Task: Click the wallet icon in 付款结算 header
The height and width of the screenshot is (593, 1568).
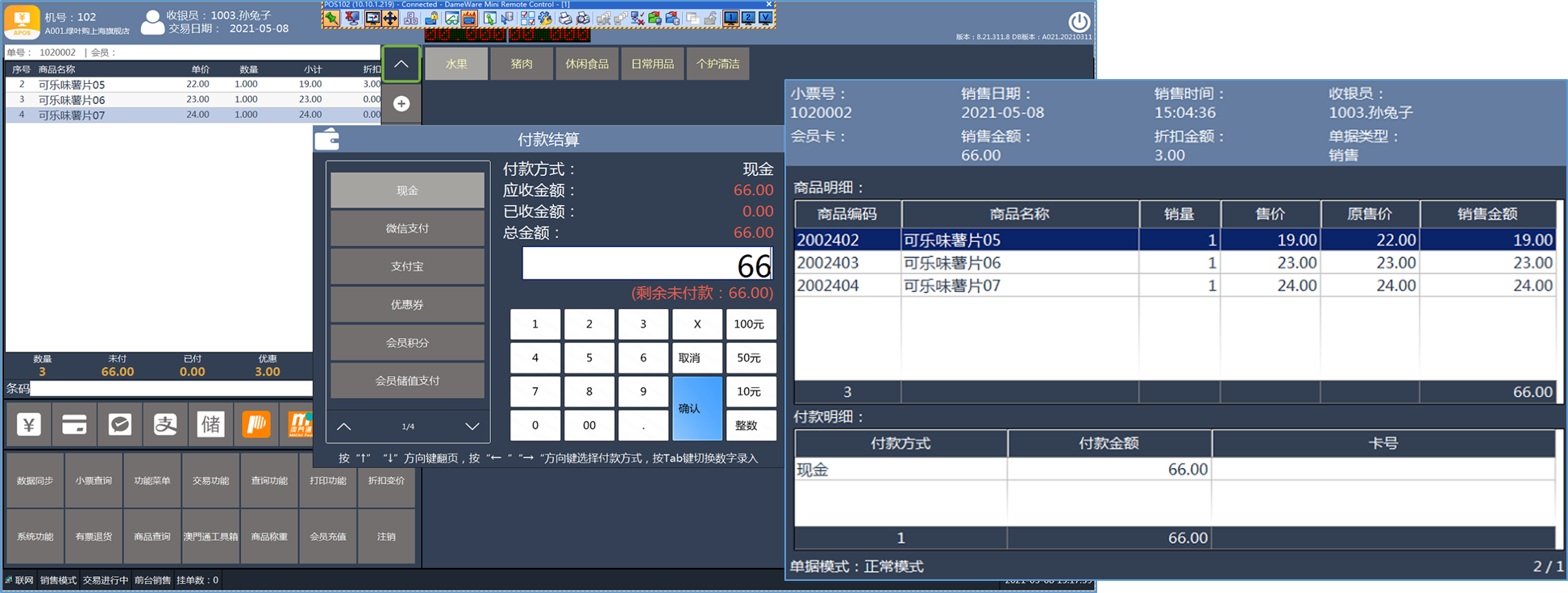Action: tap(327, 140)
